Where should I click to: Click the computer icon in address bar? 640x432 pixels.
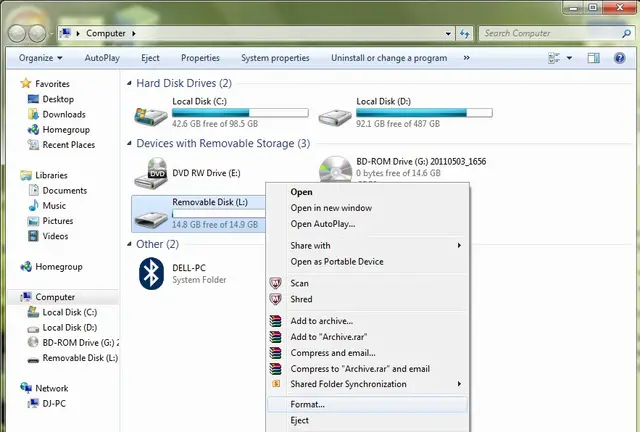(x=65, y=33)
